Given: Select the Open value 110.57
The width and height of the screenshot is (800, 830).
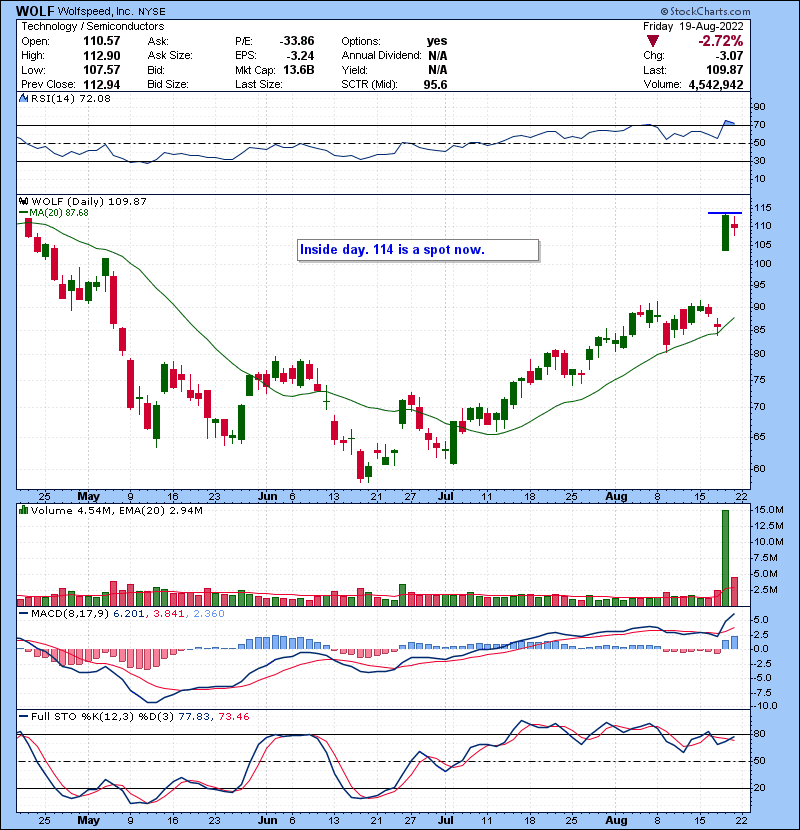Looking at the screenshot, I should (x=102, y=41).
